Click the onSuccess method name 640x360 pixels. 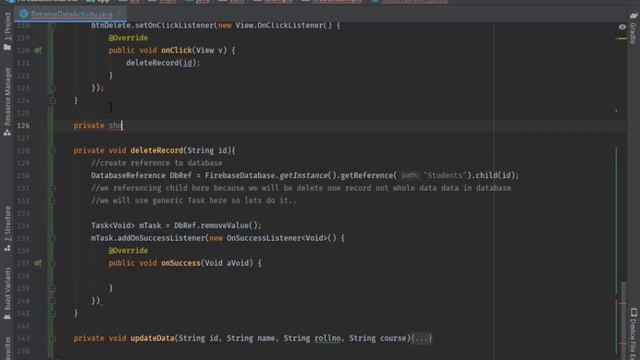tap(180, 263)
